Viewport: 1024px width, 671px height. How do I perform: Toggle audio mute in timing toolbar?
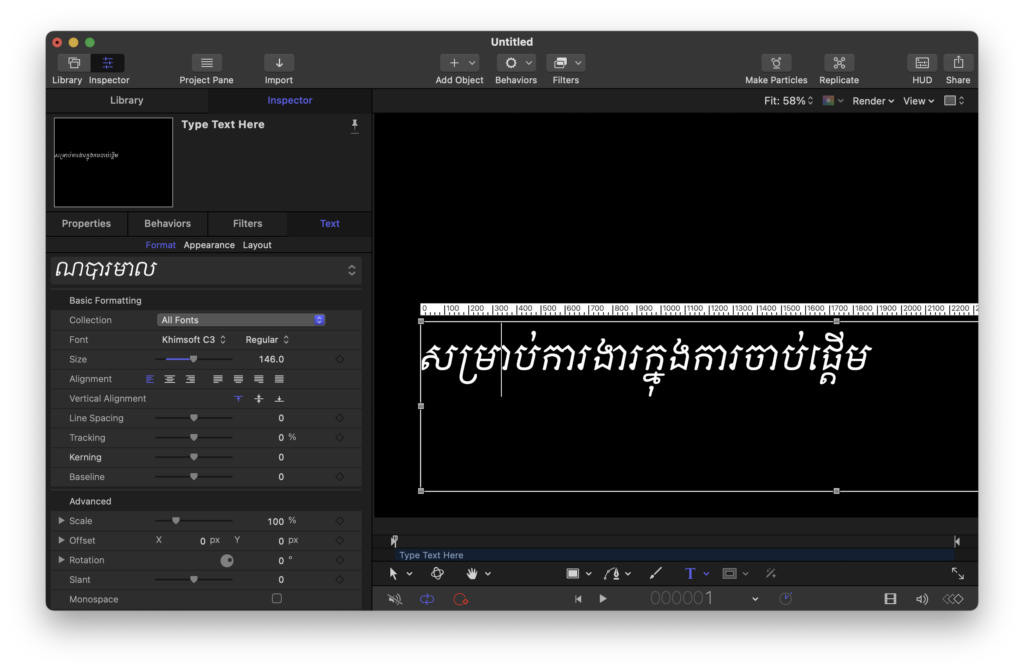coord(395,599)
